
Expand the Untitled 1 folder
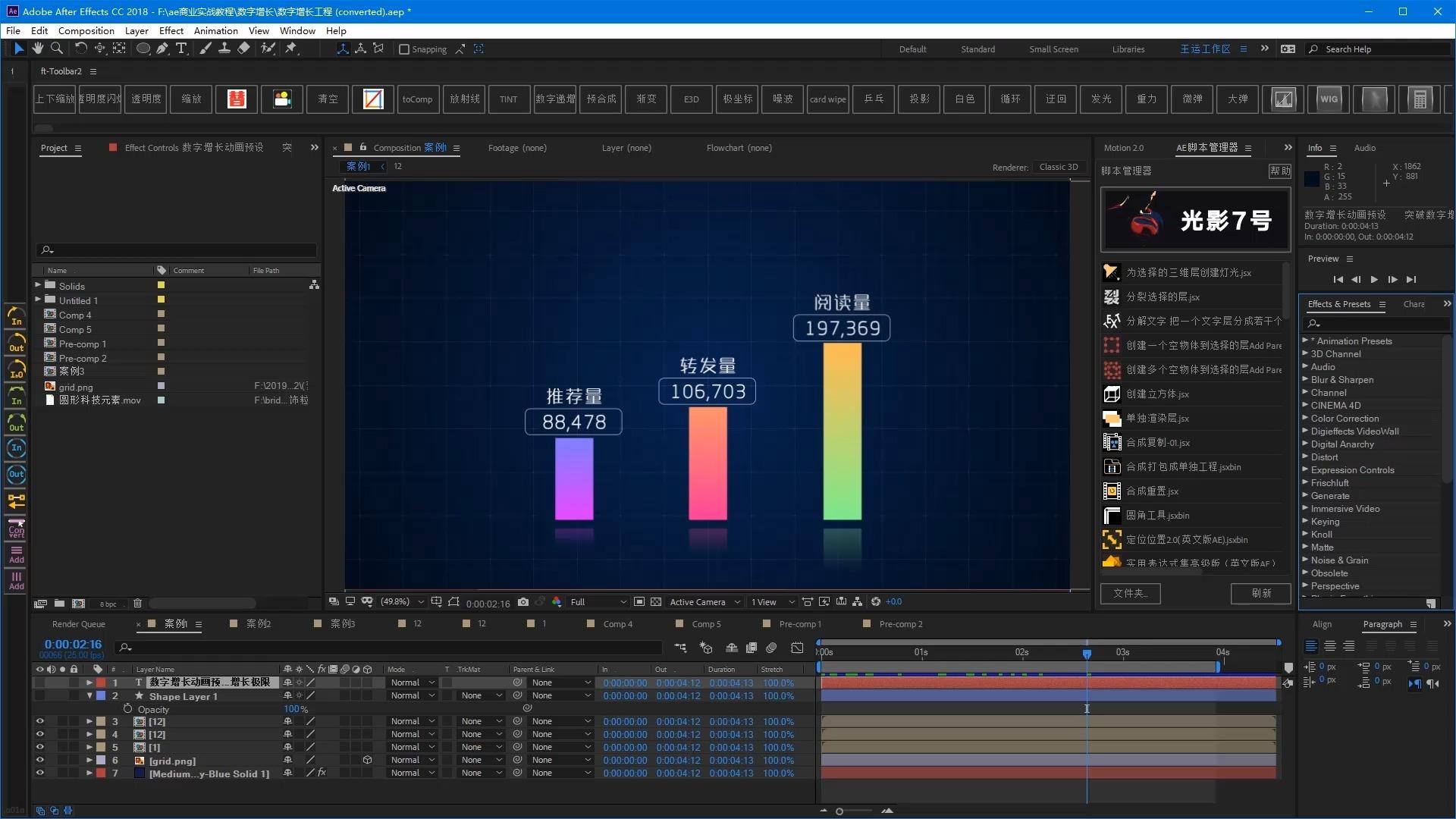click(38, 300)
